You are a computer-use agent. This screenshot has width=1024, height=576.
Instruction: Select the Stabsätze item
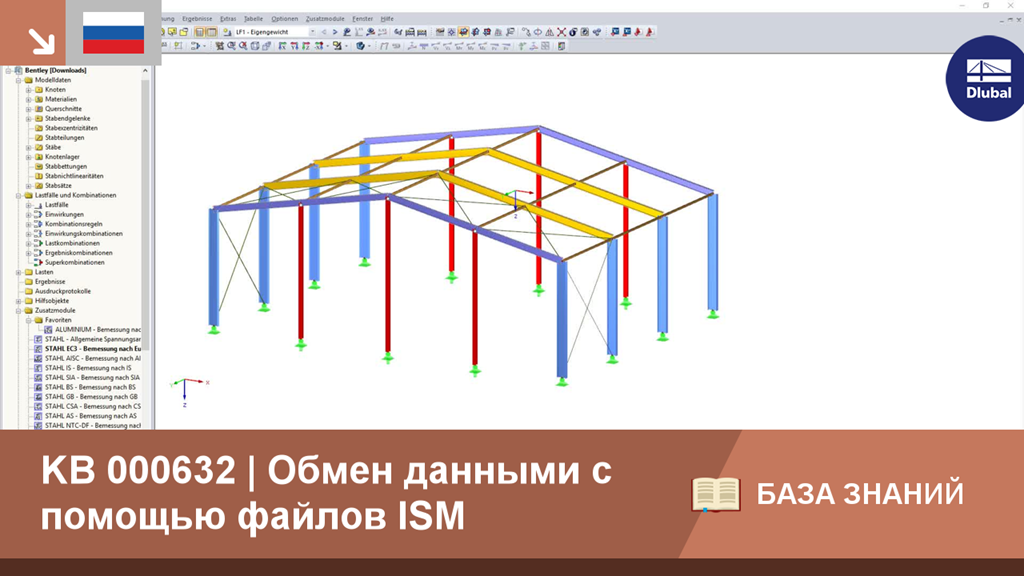58,186
